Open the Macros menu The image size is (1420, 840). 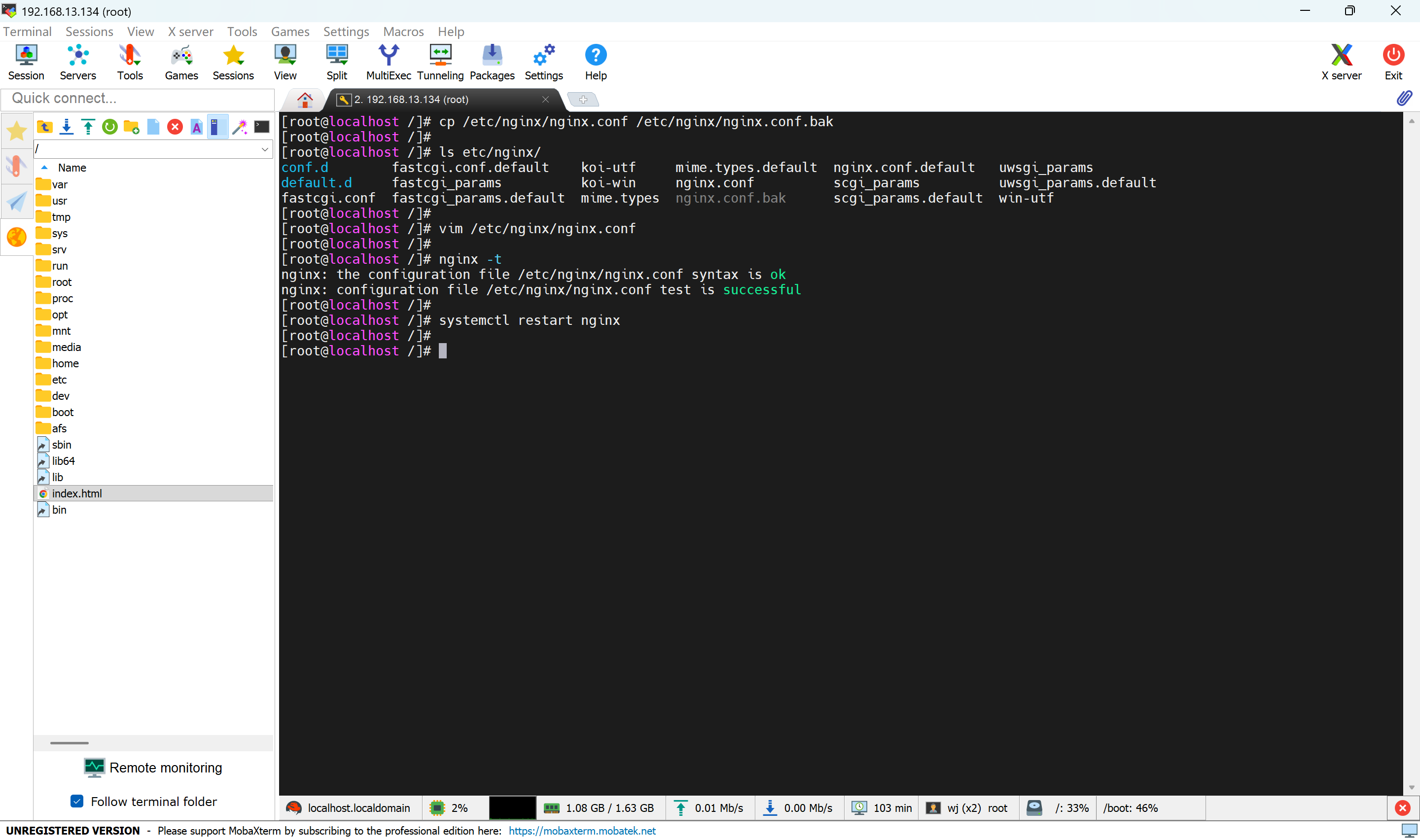pyautogui.click(x=403, y=32)
